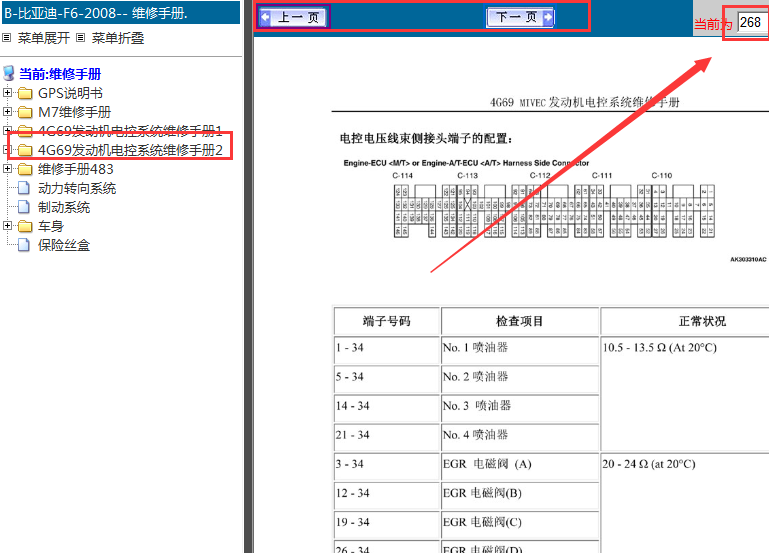Open the M7维修手册 tree entry

[x=75, y=112]
